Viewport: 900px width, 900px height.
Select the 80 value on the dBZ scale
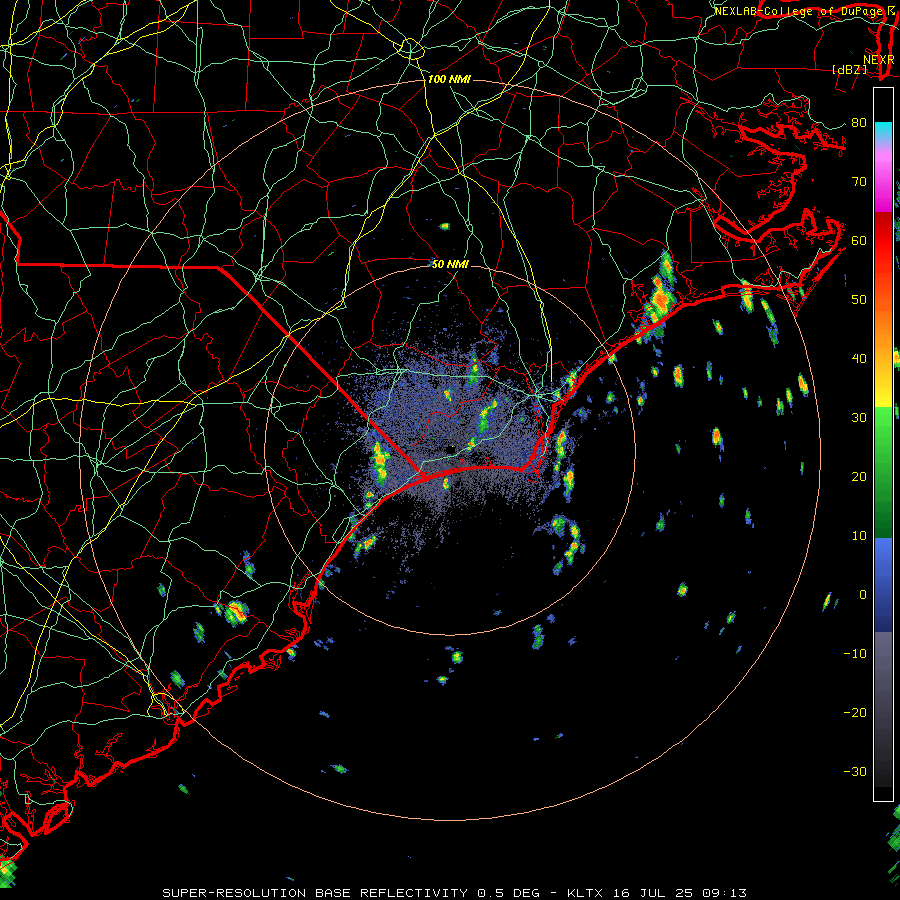859,123
